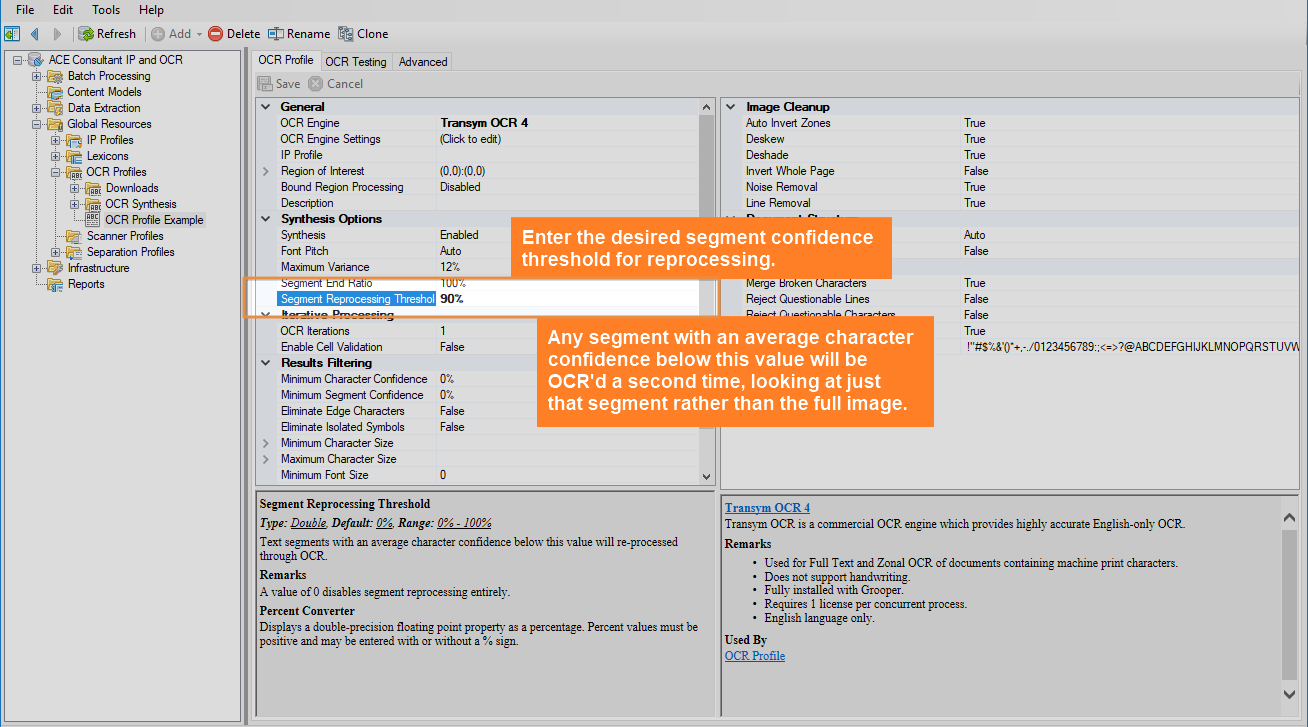The image size is (1308, 727).
Task: Select the Separation Profiles folder icon
Action: coord(74,252)
